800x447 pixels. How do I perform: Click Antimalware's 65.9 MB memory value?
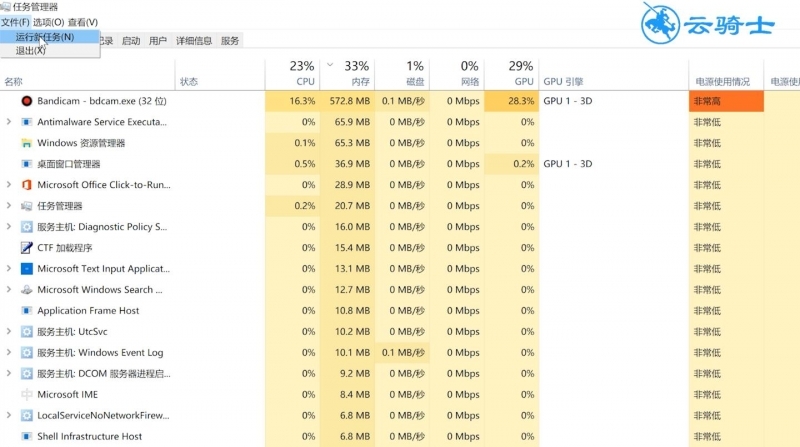tap(347, 122)
